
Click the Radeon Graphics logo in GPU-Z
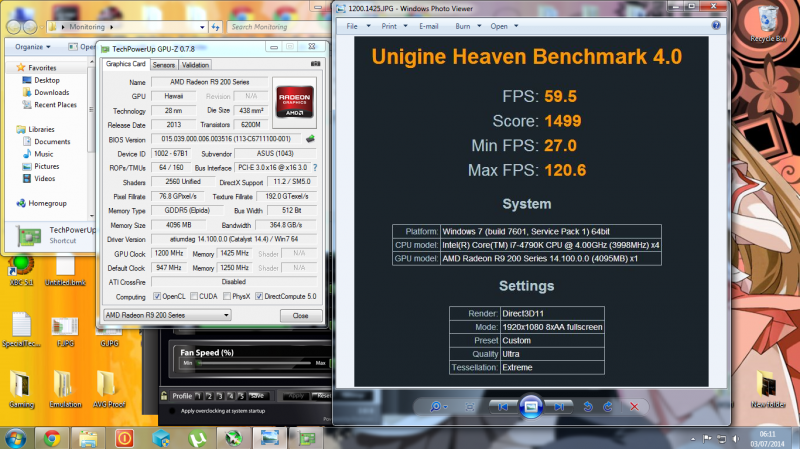click(x=294, y=102)
